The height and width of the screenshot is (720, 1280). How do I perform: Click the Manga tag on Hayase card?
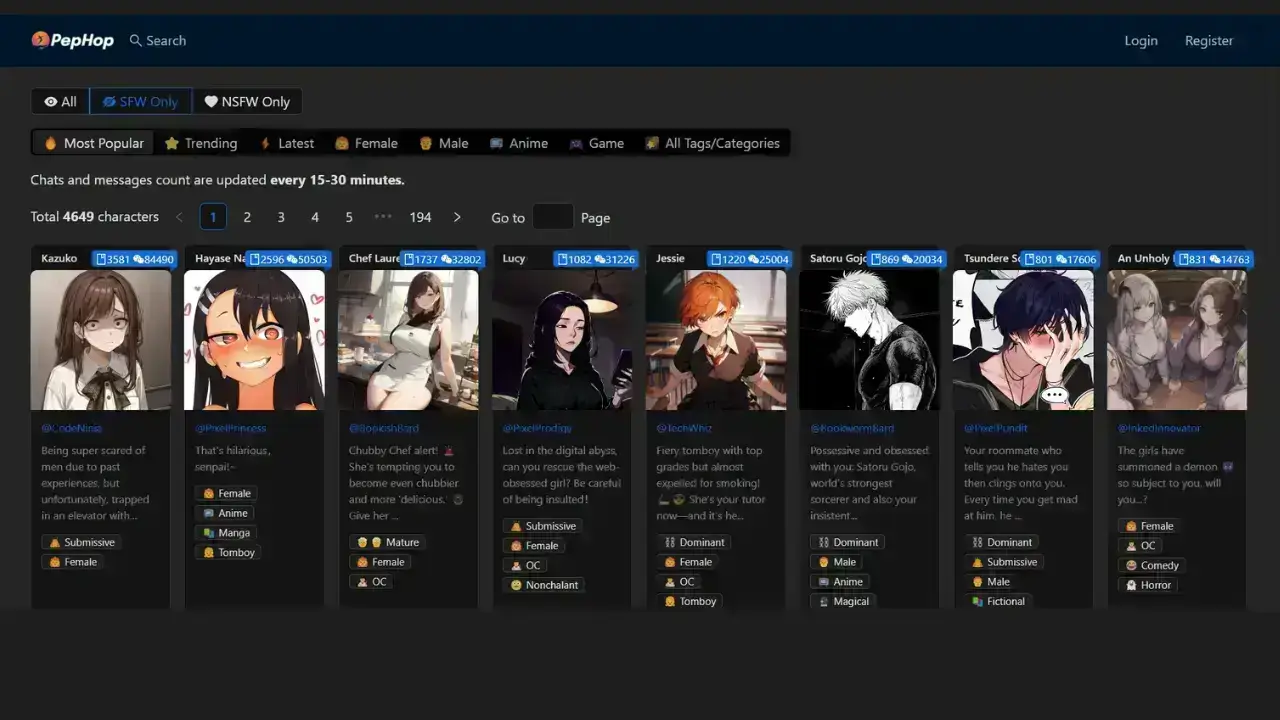[x=225, y=533]
